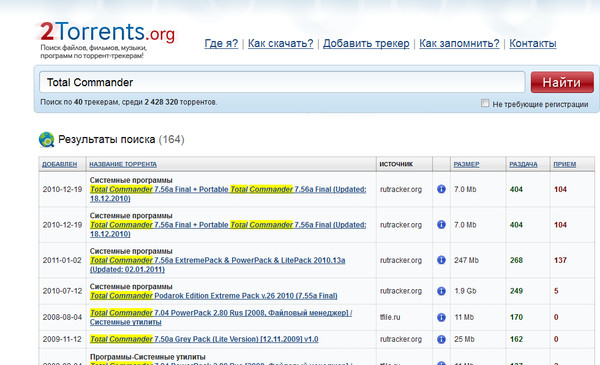Open info icon for 7.04 PowerPack 11 Mb torrent
Screen dimensions: 600x365
(x=441, y=317)
